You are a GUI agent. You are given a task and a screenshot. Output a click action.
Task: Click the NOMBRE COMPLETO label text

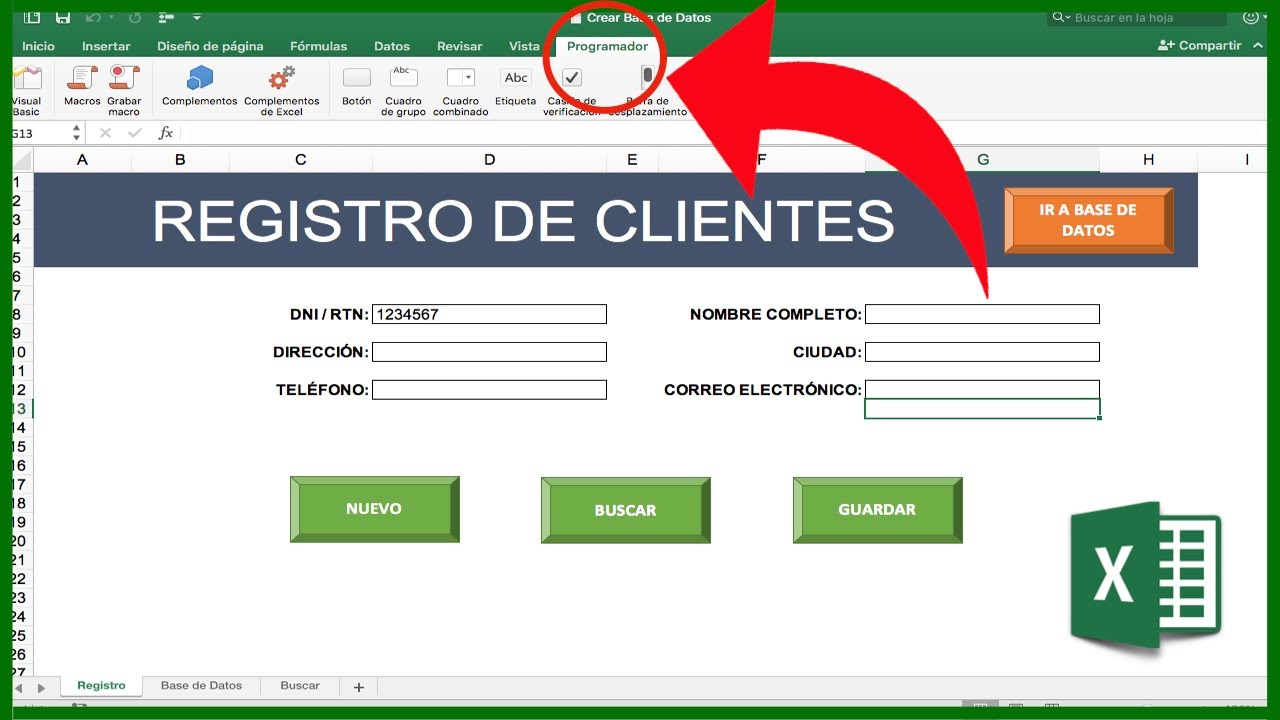(x=775, y=314)
